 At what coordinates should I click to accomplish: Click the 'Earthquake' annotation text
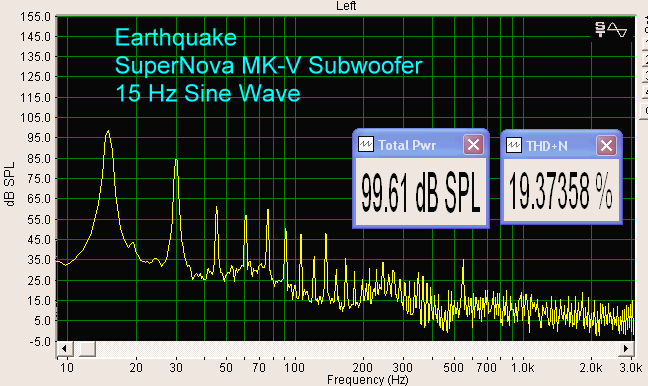pos(176,38)
